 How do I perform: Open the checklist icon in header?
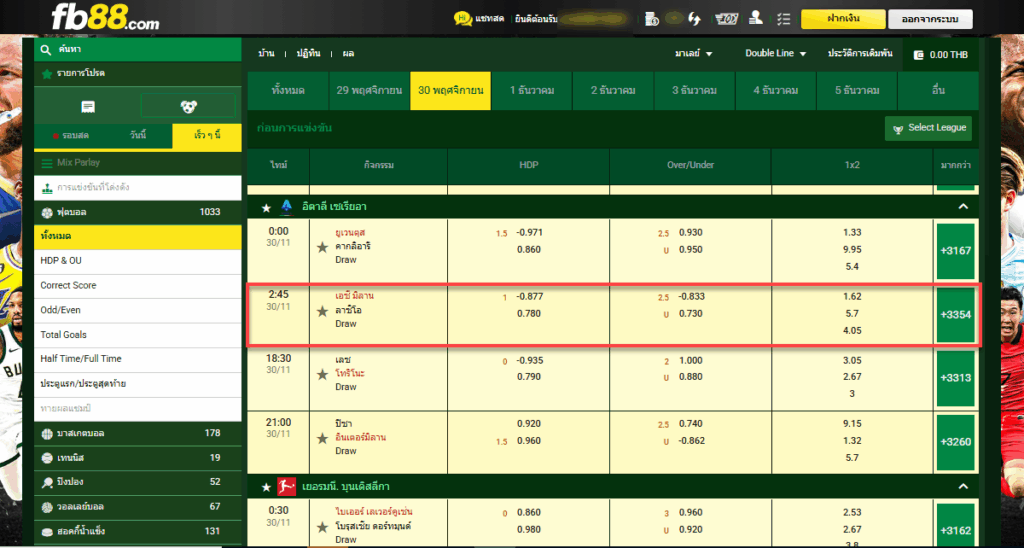pyautogui.click(x=784, y=19)
